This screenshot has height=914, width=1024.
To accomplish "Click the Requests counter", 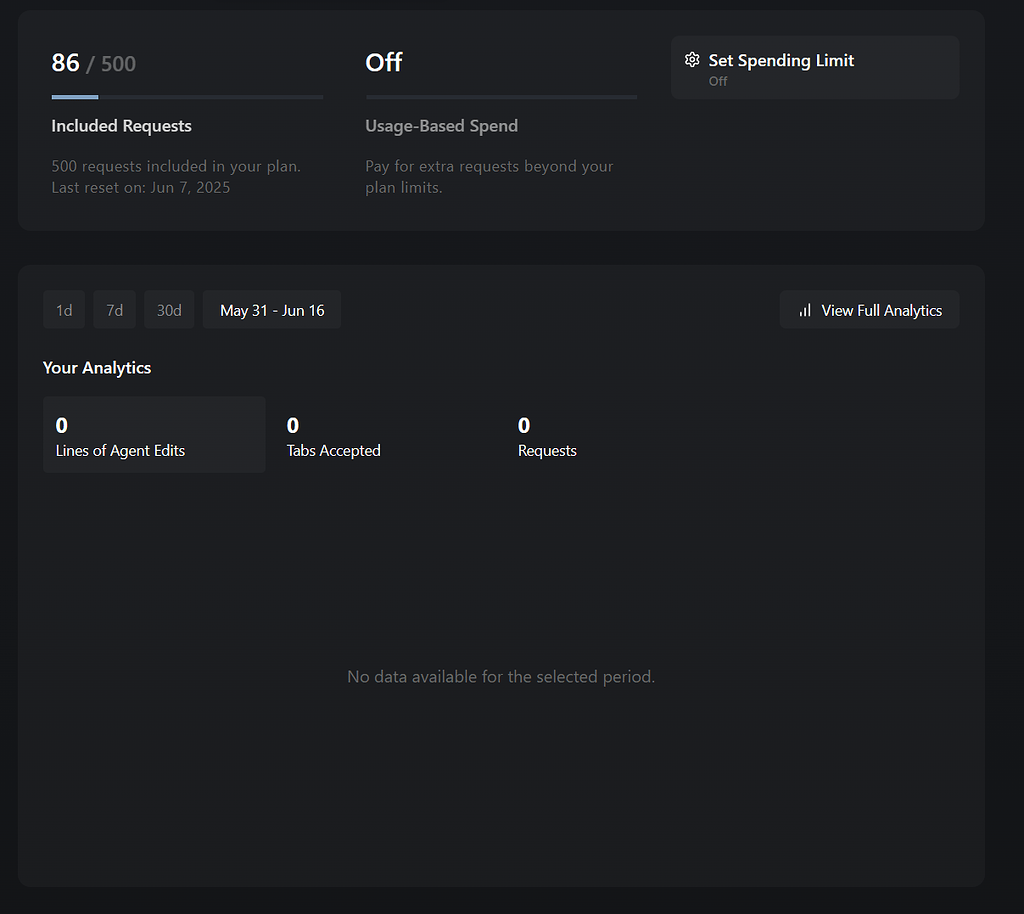I will (547, 437).
